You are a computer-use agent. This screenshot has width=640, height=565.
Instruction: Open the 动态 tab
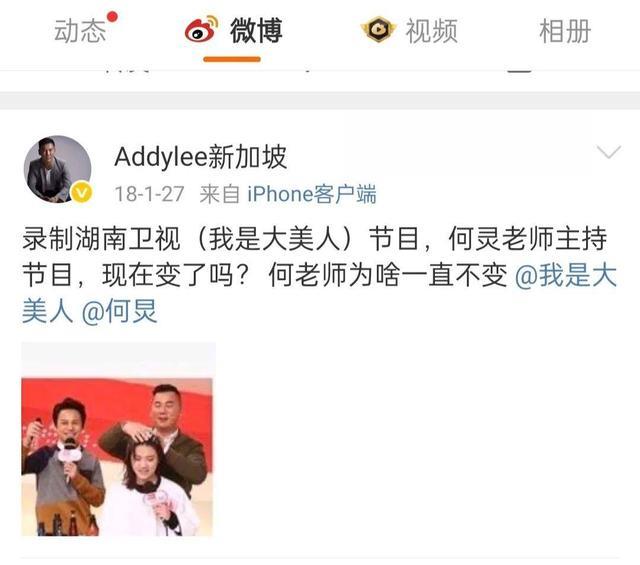(80, 31)
